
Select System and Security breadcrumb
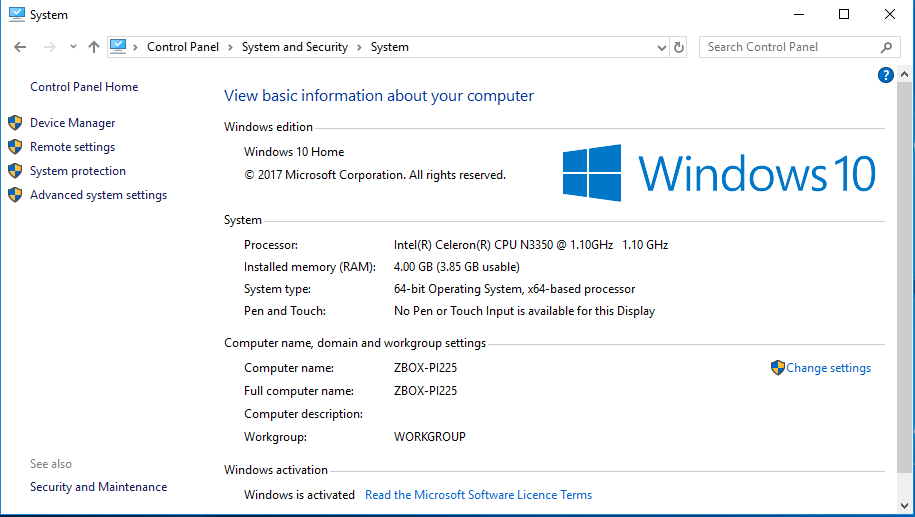click(x=295, y=47)
